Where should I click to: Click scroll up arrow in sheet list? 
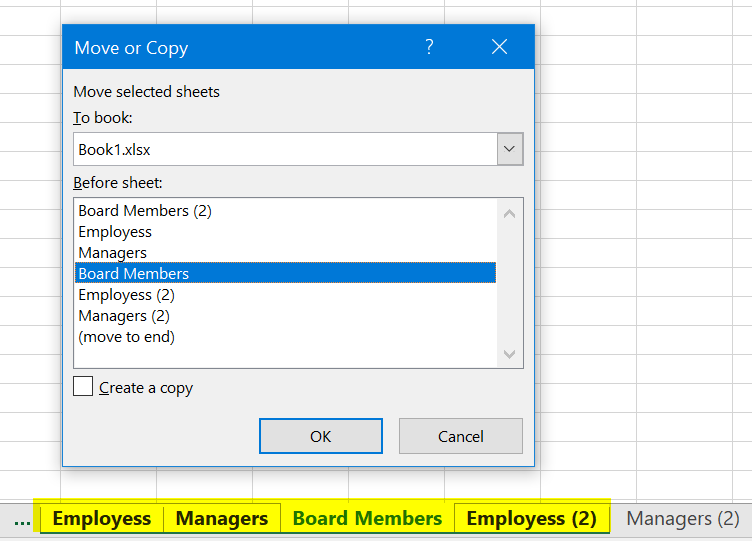click(x=509, y=213)
